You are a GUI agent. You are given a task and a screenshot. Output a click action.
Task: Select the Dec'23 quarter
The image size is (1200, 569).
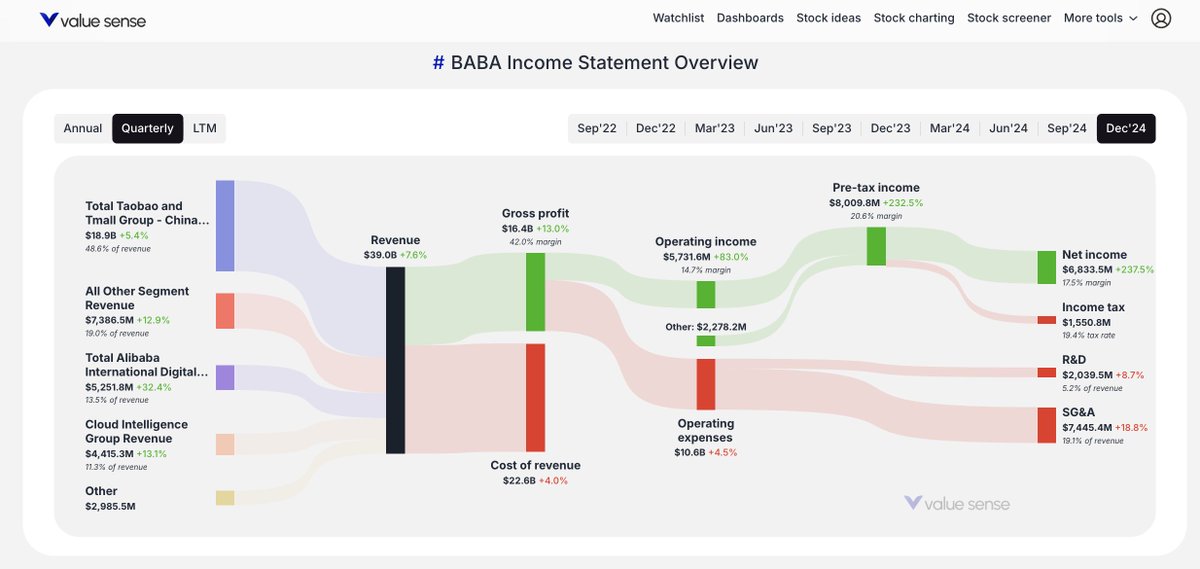(x=891, y=128)
